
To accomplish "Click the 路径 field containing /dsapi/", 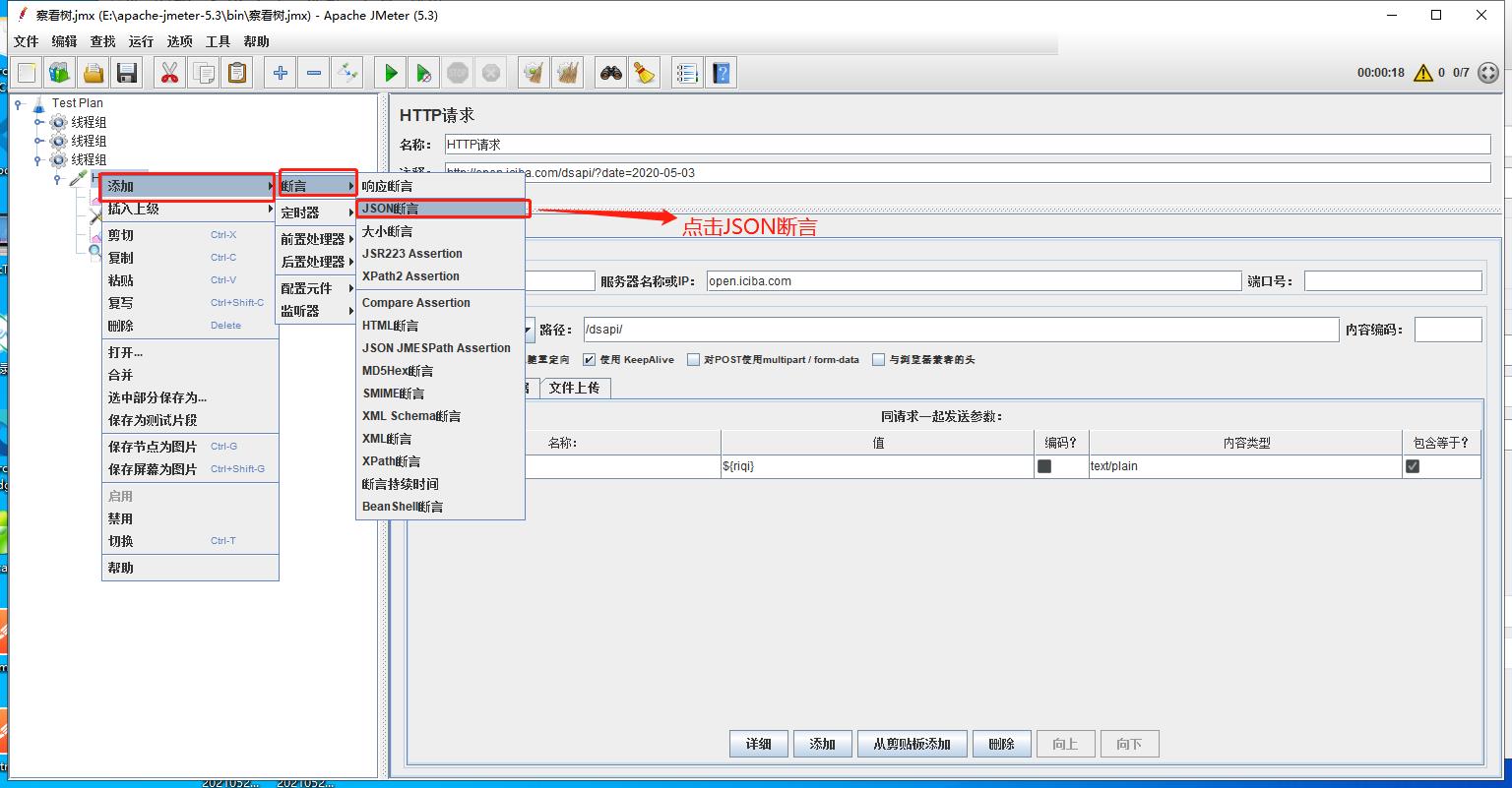I will (961, 330).
